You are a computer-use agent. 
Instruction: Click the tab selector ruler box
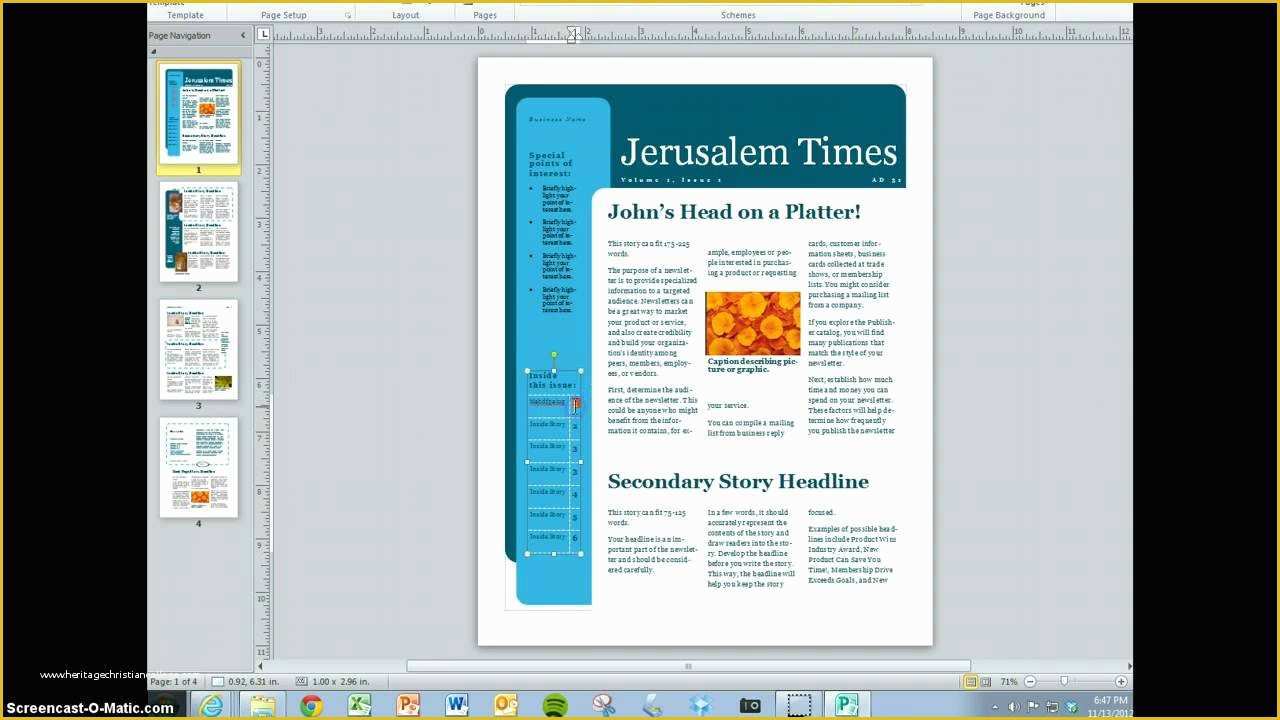263,34
